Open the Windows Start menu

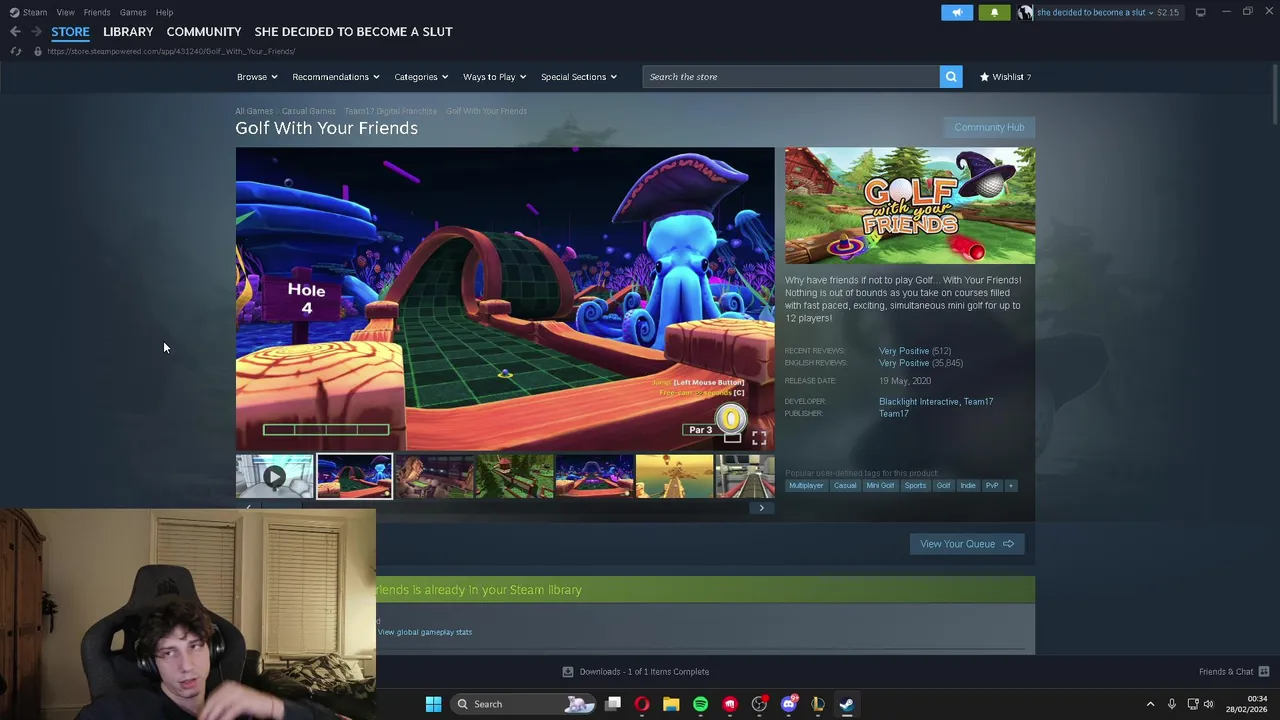click(x=433, y=704)
